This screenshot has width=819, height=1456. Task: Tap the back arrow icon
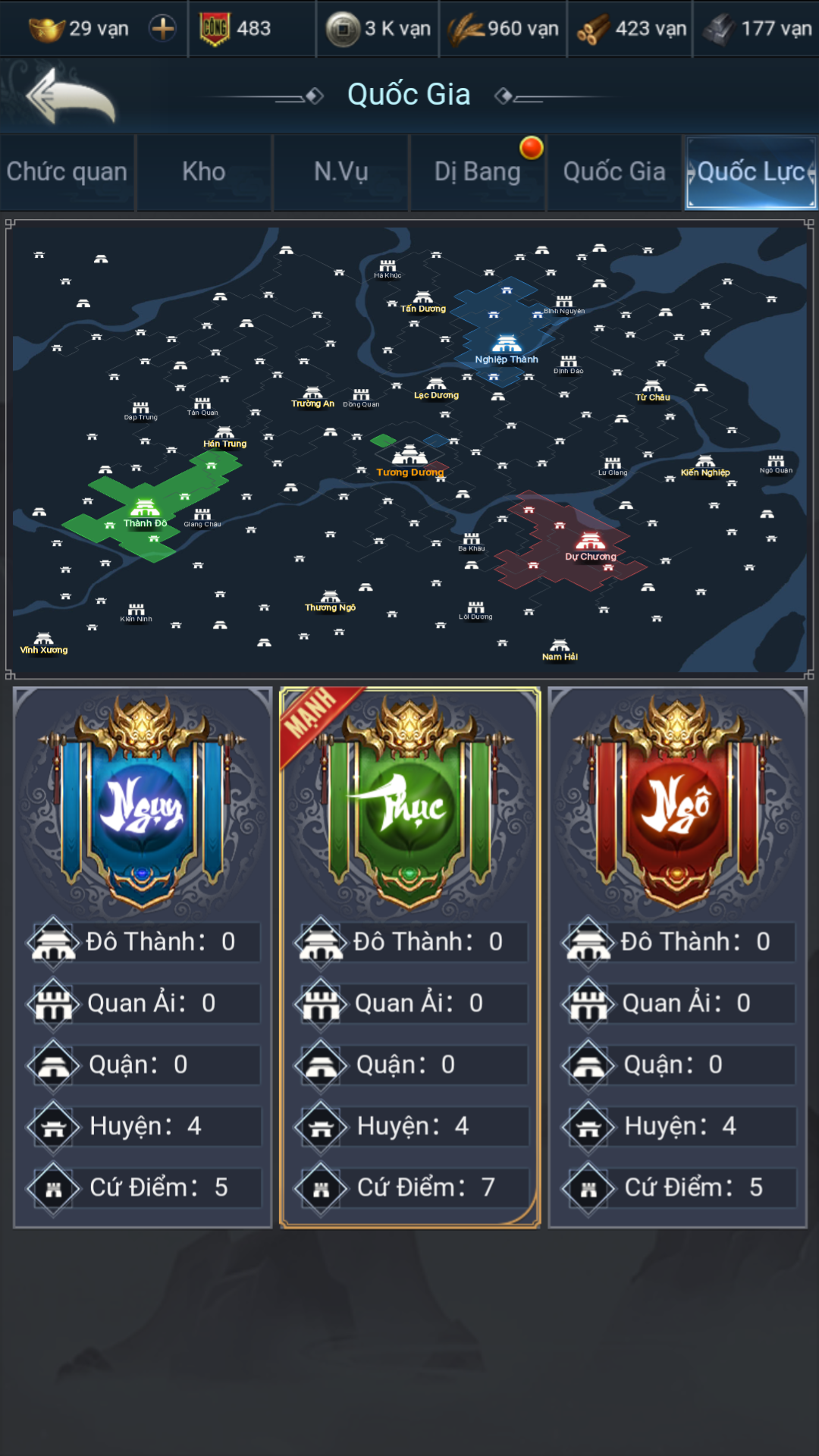point(70,96)
